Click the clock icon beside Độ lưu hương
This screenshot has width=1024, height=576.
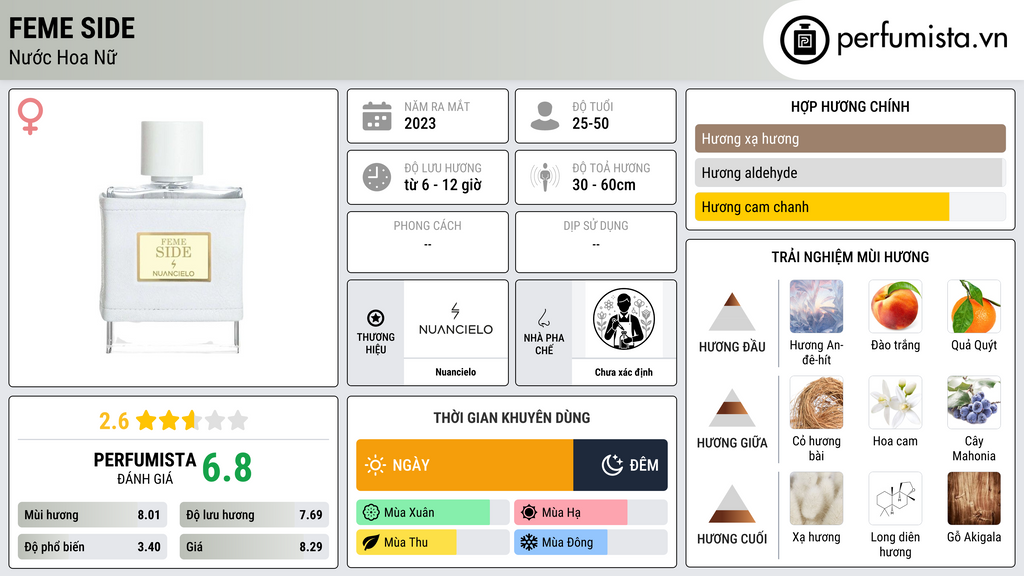click(377, 177)
